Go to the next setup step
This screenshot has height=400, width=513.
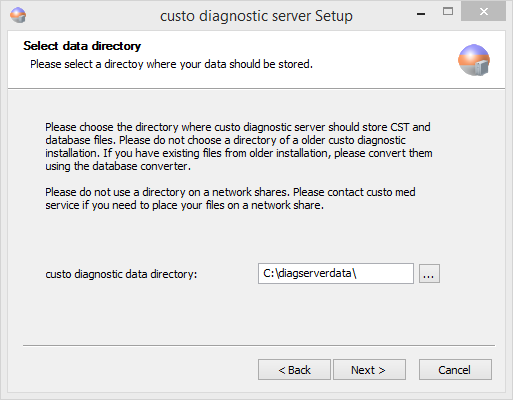(x=369, y=370)
